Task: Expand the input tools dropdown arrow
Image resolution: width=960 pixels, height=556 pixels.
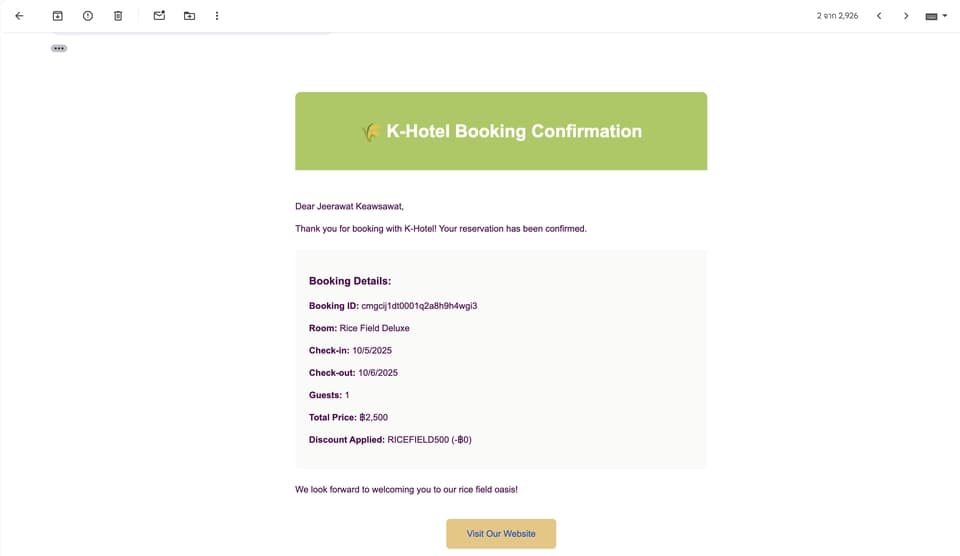Action: (945, 16)
